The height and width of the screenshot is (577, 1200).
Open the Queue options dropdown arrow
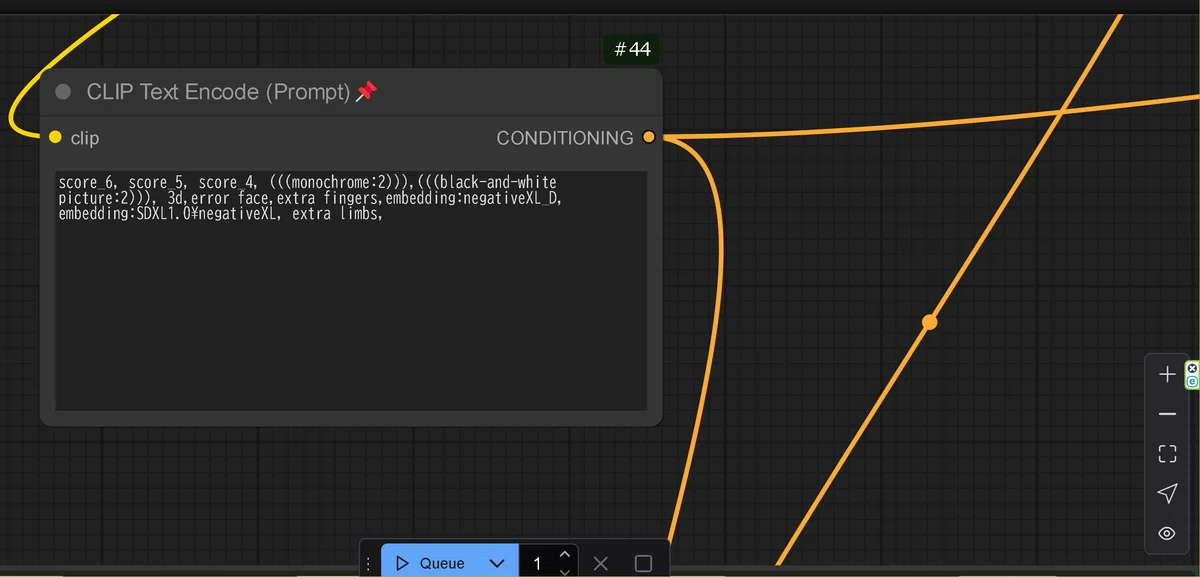tap(497, 563)
